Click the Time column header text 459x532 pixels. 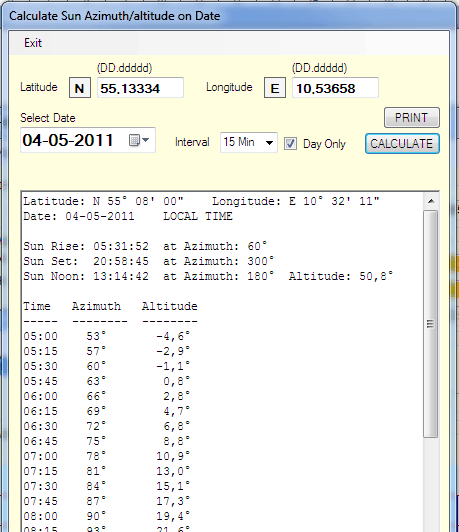pyautogui.click(x=37, y=306)
